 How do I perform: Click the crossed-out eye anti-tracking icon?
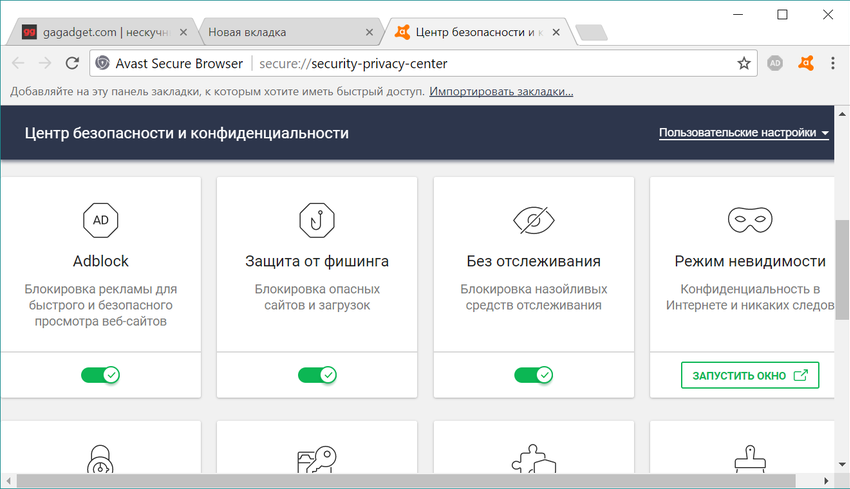click(x=533, y=219)
